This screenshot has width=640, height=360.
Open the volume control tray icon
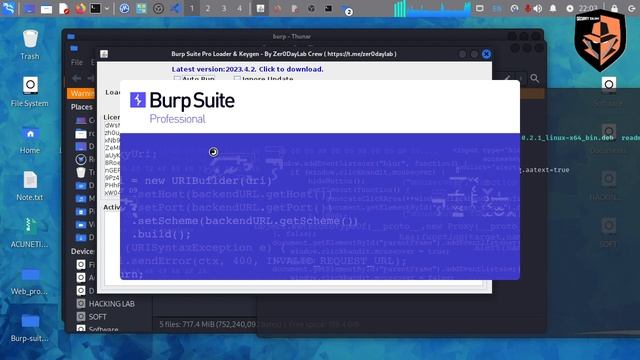coord(538,8)
